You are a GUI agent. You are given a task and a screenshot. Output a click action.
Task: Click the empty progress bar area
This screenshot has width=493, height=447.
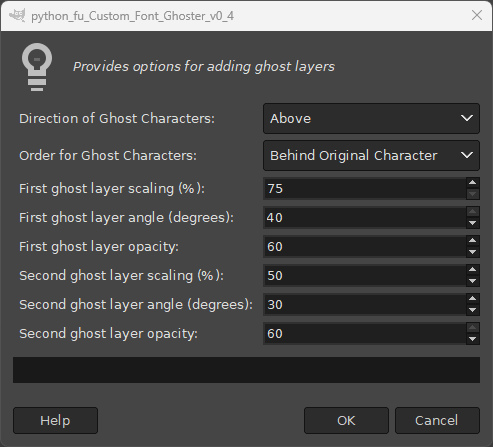pyautogui.click(x=246, y=370)
